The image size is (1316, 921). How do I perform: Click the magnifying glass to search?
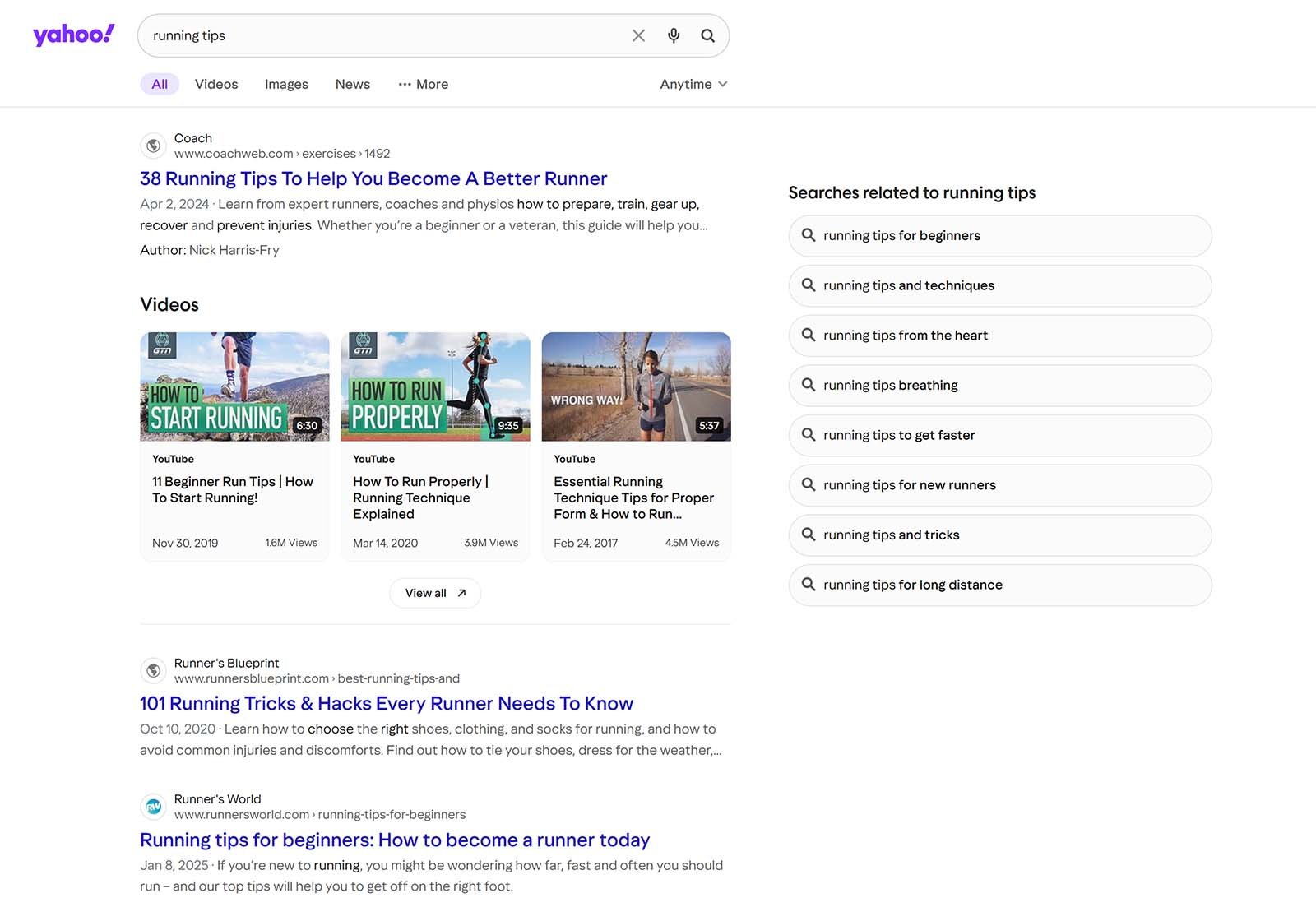coord(707,35)
